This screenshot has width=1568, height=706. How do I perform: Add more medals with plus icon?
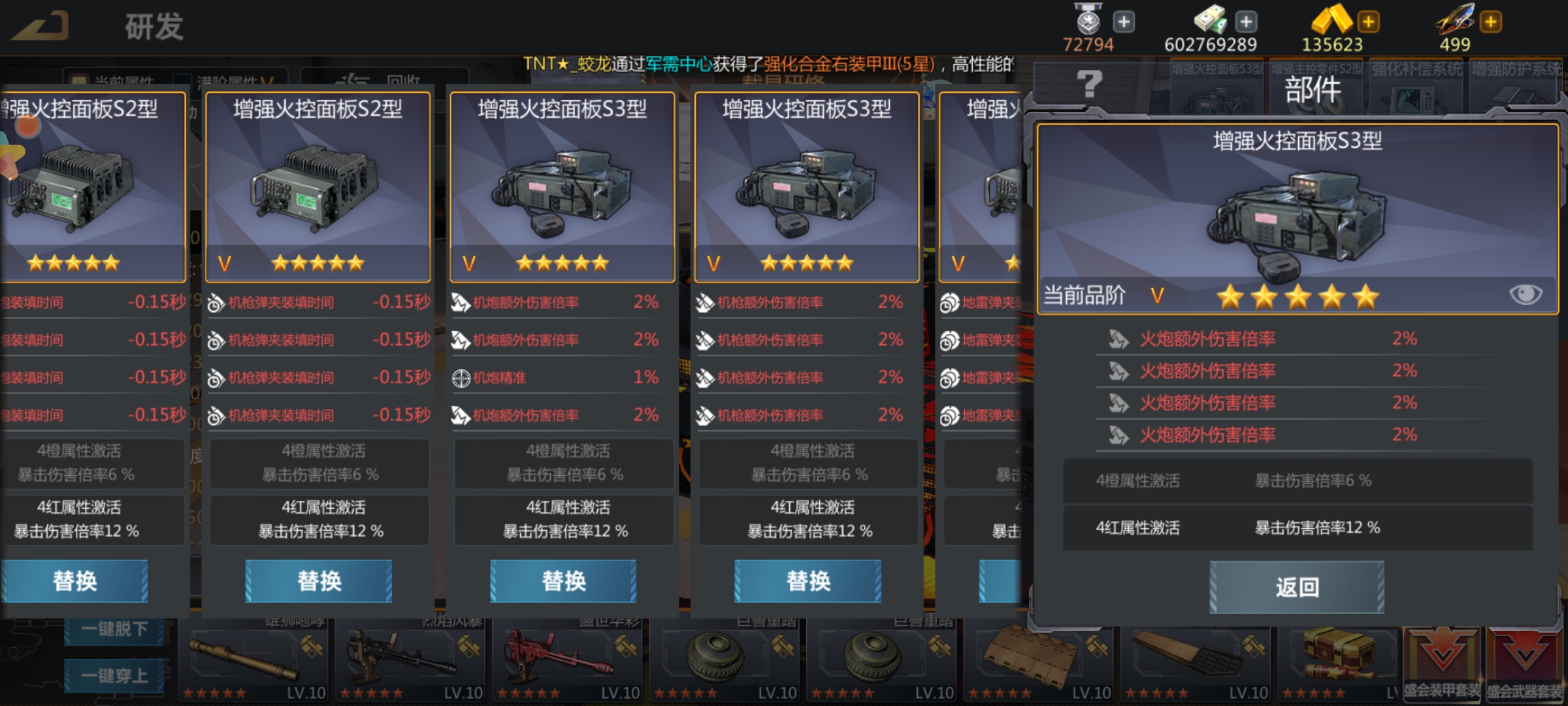1124,22
